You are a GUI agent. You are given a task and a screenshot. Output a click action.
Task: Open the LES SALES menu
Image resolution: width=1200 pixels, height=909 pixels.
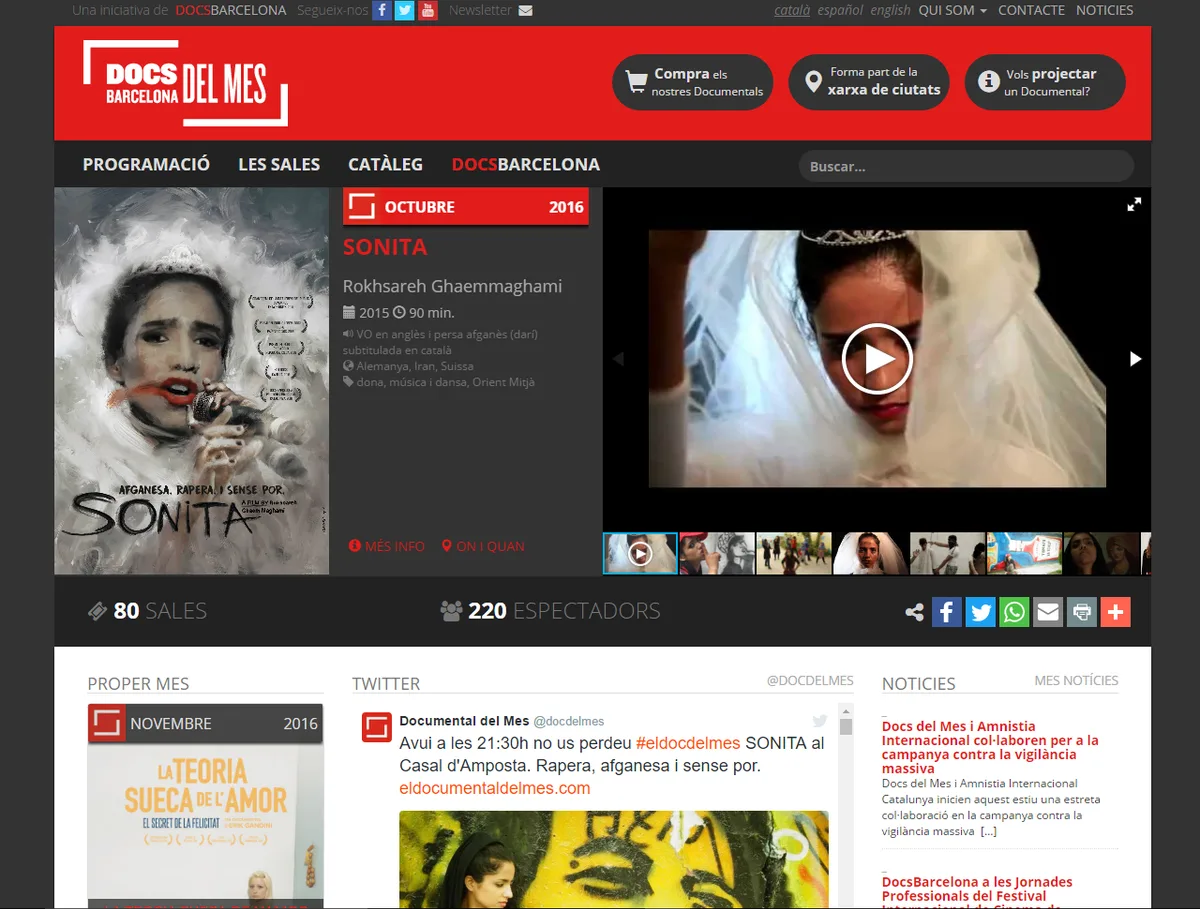click(279, 164)
